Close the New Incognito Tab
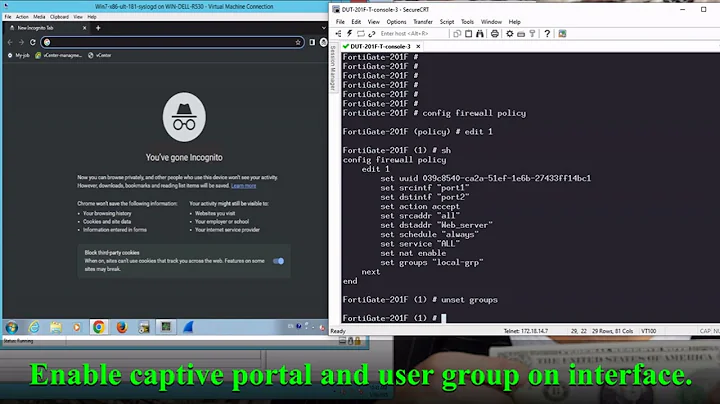Image resolution: width=720 pixels, height=404 pixels. (84, 28)
